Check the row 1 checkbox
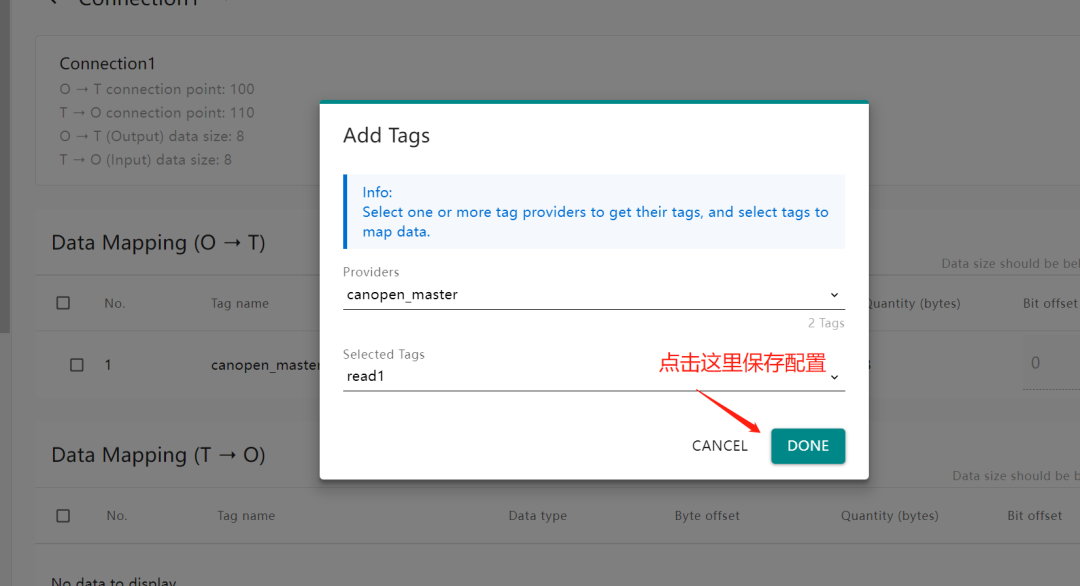The image size is (1080, 586). [77, 365]
